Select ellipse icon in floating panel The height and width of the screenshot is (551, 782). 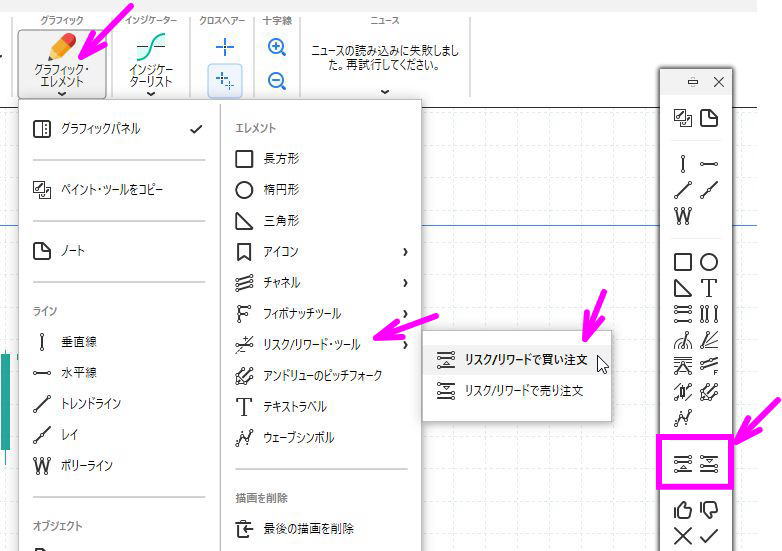[x=709, y=262]
